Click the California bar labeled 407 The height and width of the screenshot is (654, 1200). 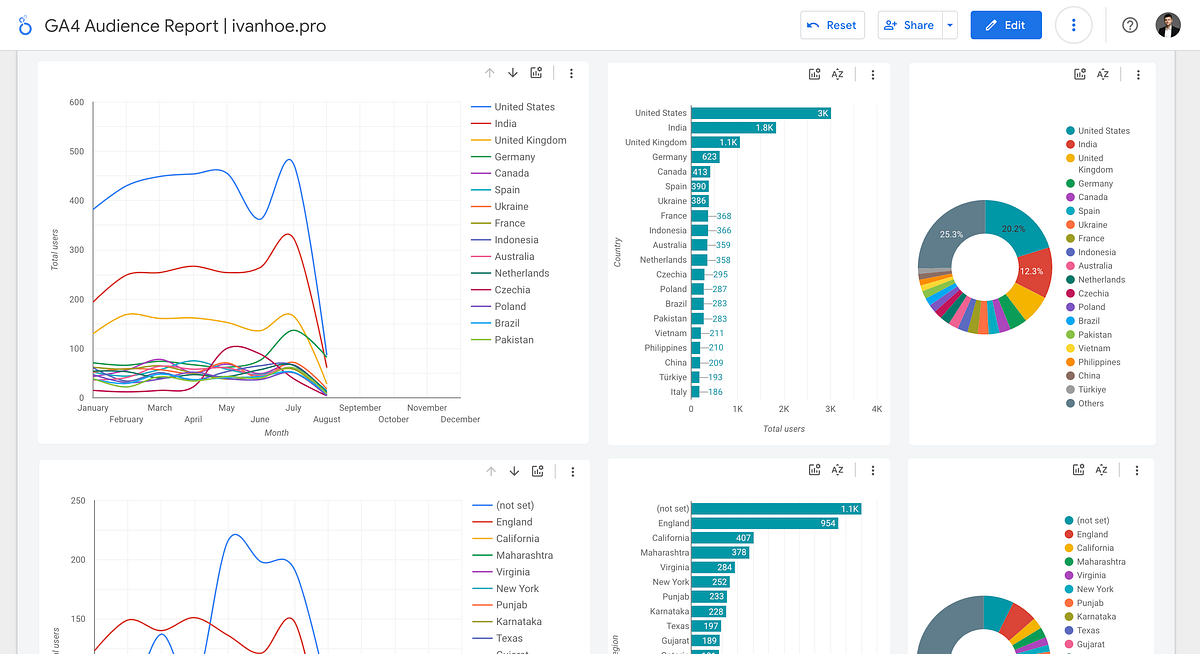click(x=722, y=538)
